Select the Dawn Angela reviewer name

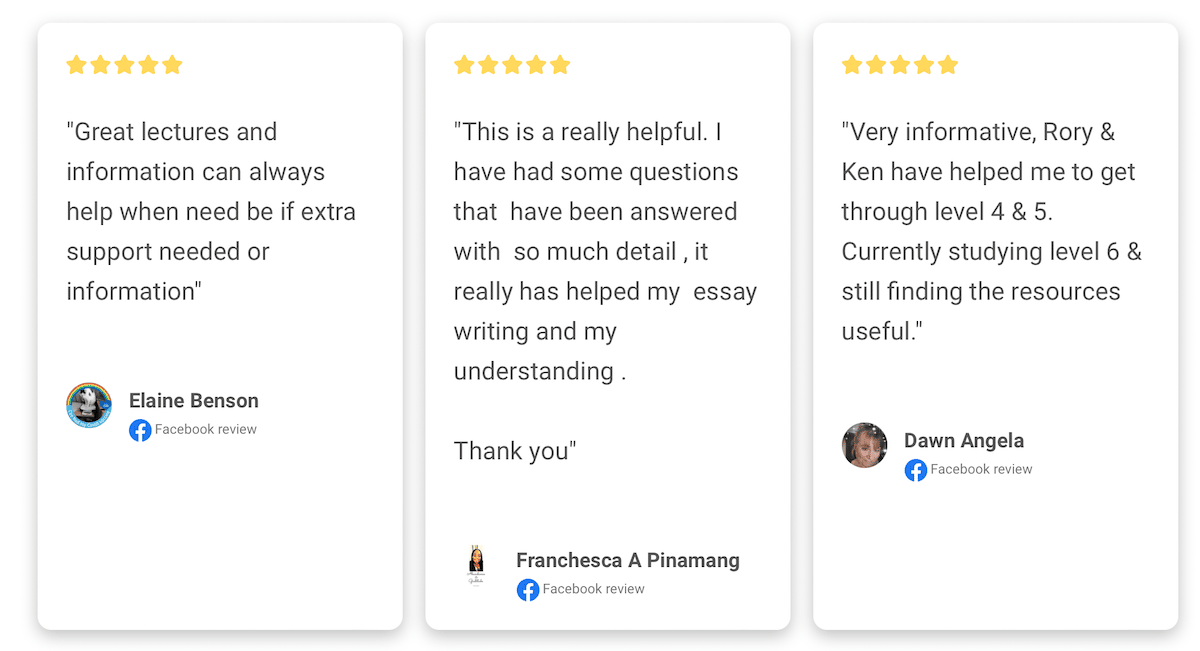[964, 441]
